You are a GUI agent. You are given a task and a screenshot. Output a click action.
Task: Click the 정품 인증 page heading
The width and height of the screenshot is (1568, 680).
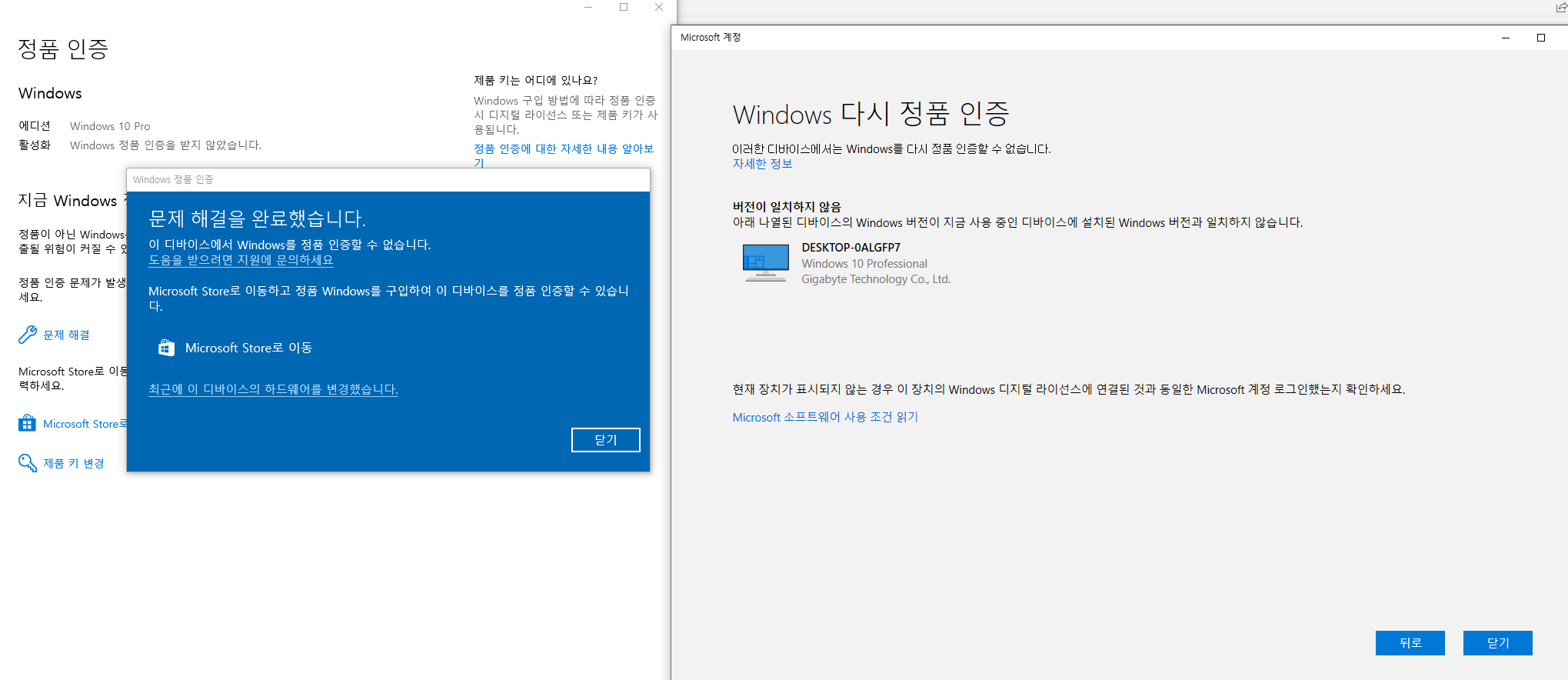click(63, 49)
